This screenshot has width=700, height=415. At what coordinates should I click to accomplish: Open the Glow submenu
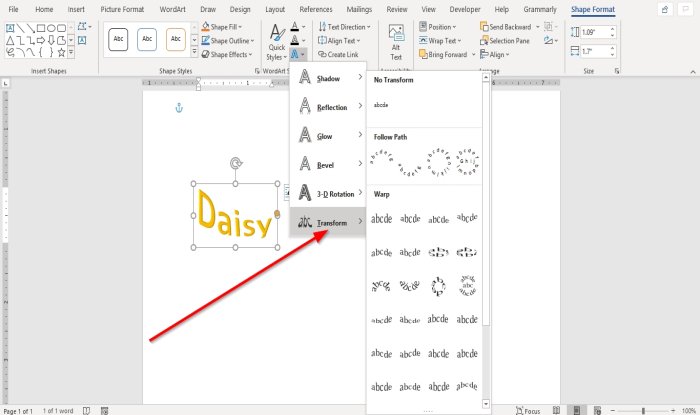click(328, 136)
